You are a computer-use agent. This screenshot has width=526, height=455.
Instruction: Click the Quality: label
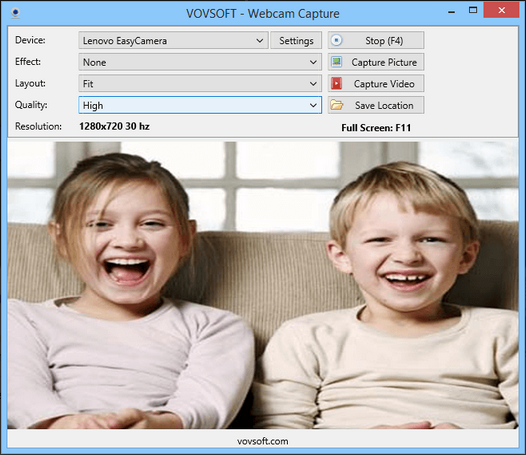31,105
